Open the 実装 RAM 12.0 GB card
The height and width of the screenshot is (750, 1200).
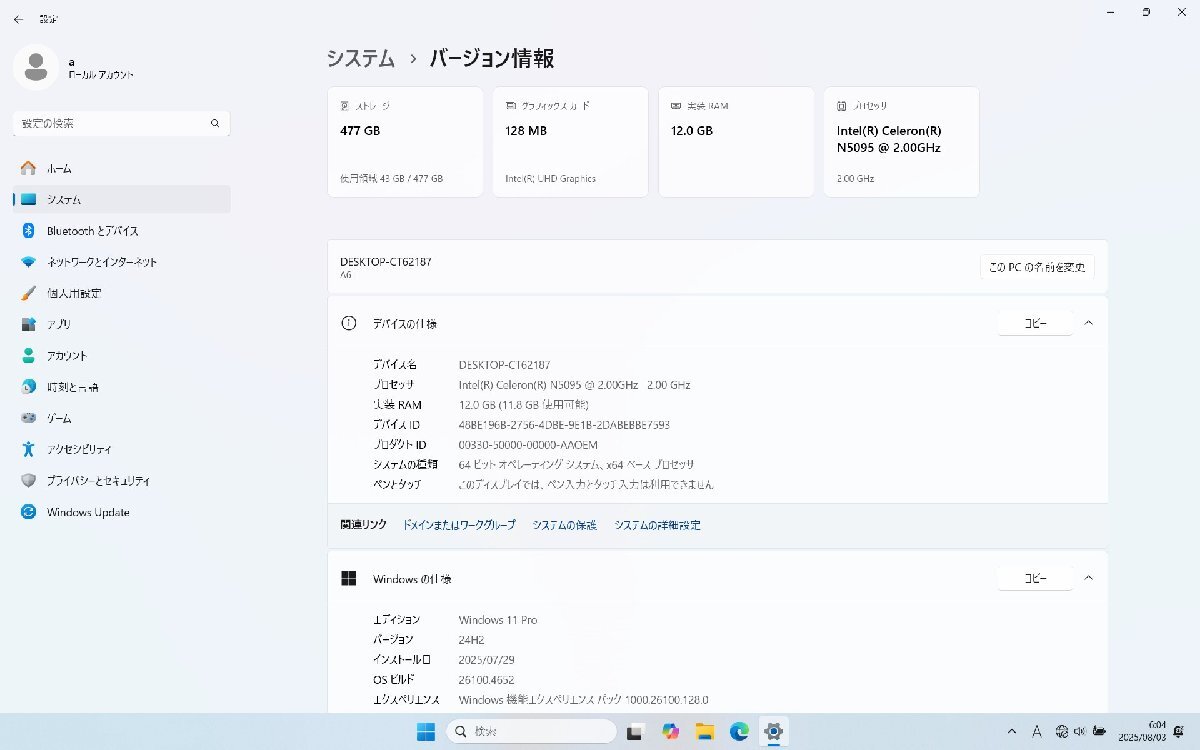point(736,142)
